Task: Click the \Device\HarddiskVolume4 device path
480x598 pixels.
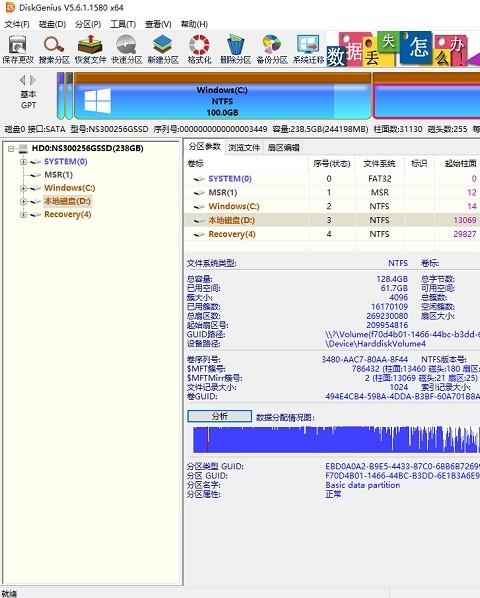Action: pos(375,344)
